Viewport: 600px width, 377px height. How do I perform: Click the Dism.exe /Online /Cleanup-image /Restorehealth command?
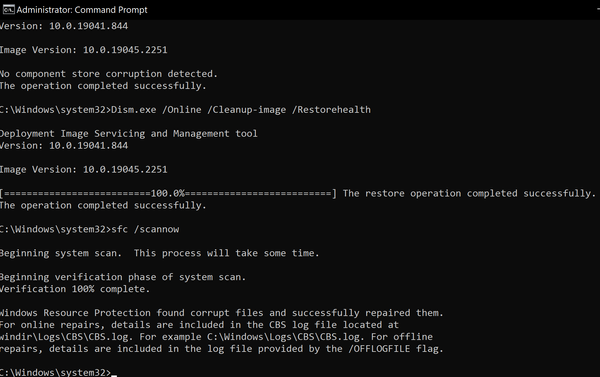(x=241, y=110)
